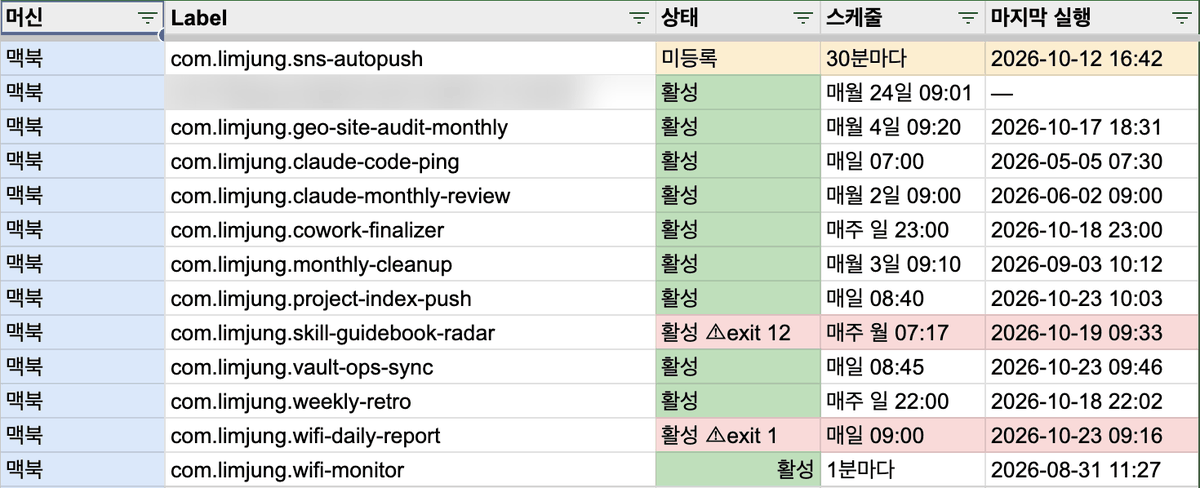
Task: Click last-run cell 2026-10-18 22:02
Action: 1092,401
